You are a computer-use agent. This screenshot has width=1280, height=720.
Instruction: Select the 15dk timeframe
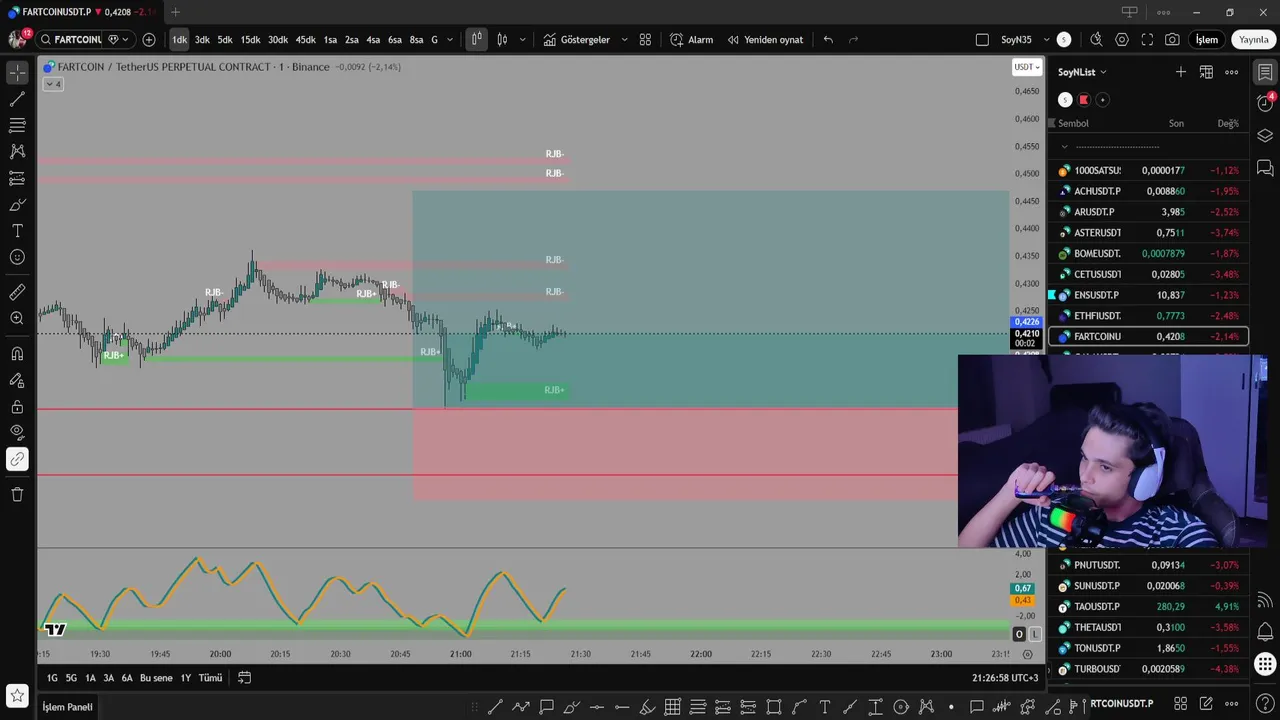click(250, 40)
